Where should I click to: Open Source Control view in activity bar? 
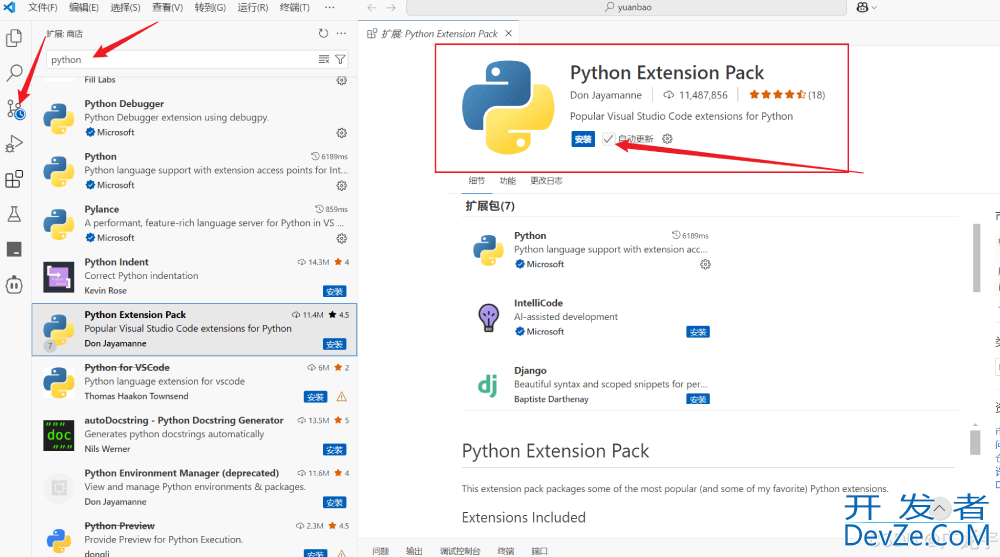click(x=15, y=109)
